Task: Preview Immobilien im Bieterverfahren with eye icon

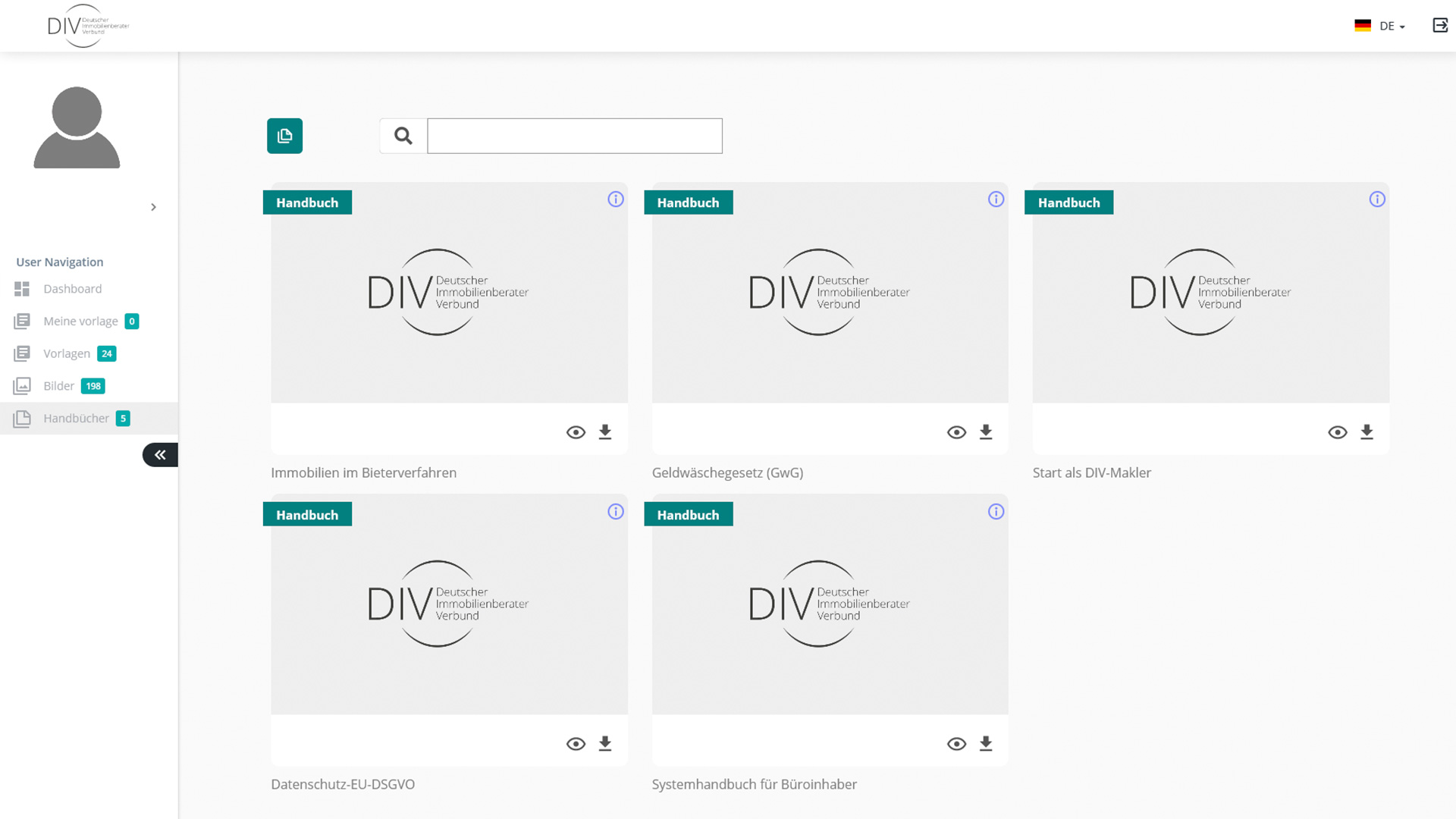Action: pyautogui.click(x=576, y=432)
